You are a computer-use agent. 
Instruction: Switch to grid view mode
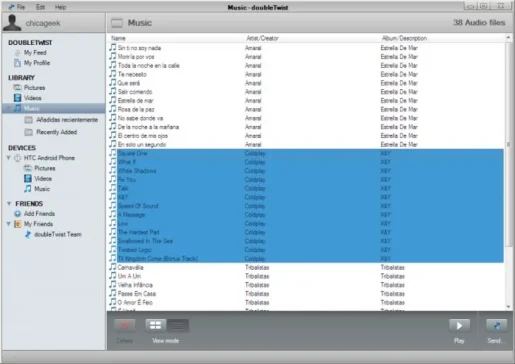click(x=156, y=325)
